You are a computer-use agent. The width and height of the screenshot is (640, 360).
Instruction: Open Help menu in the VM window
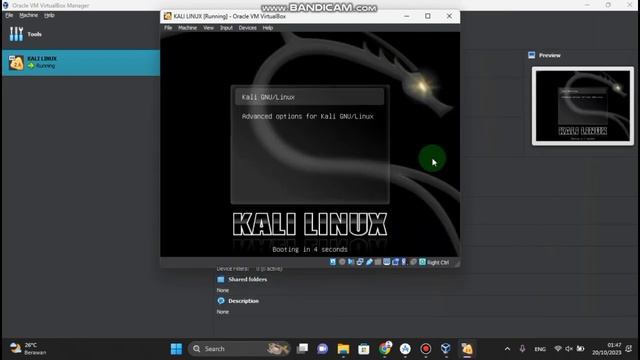267,28
